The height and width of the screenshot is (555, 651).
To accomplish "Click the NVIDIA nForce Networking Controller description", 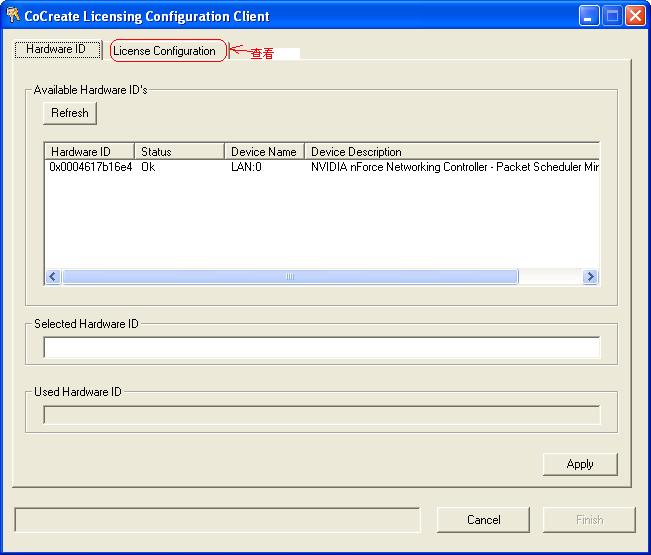I will (455, 167).
